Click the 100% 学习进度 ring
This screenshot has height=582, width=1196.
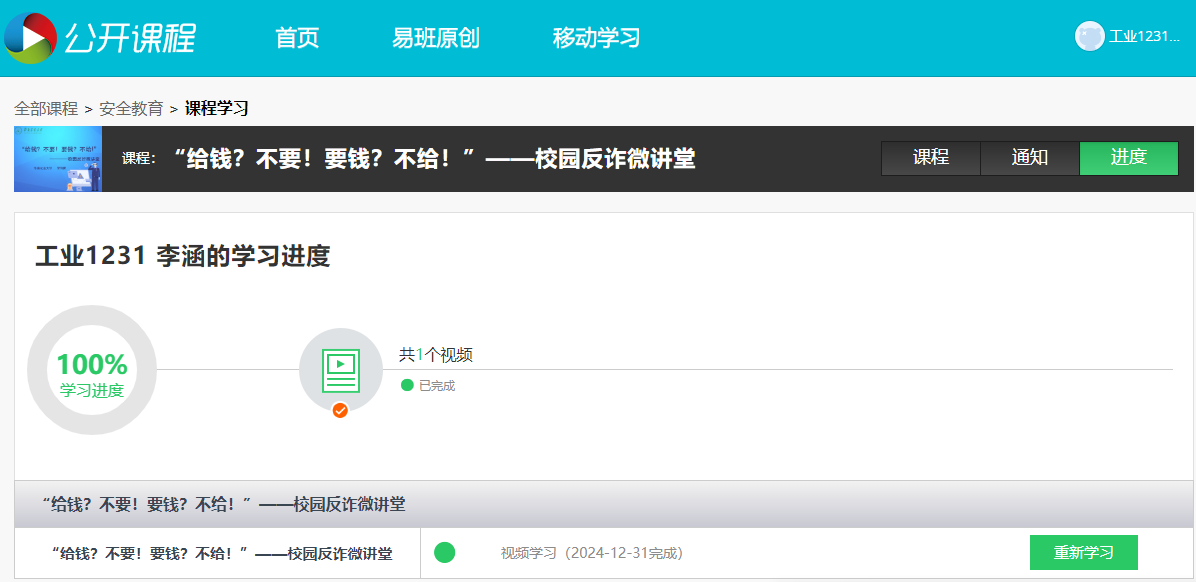pos(92,370)
